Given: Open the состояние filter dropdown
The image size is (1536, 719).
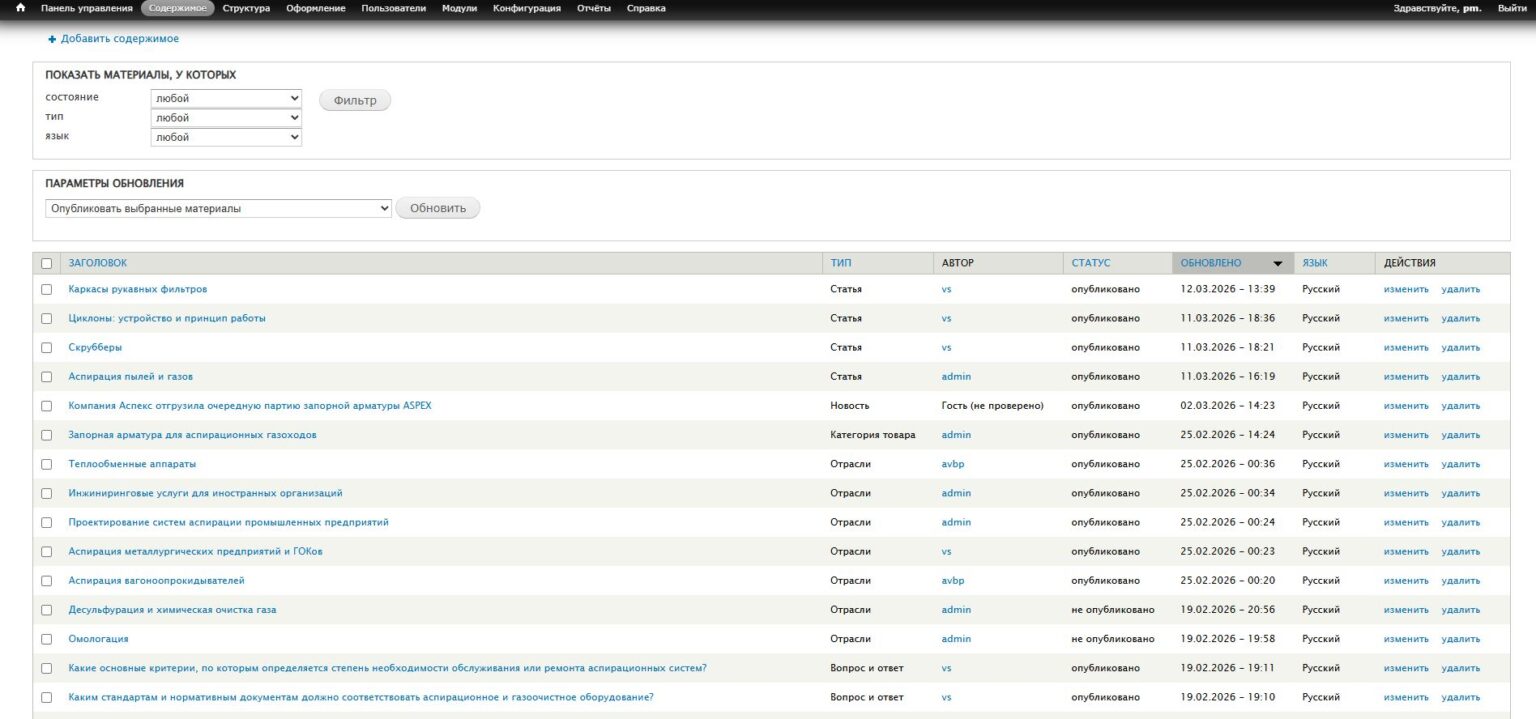Looking at the screenshot, I should point(226,98).
